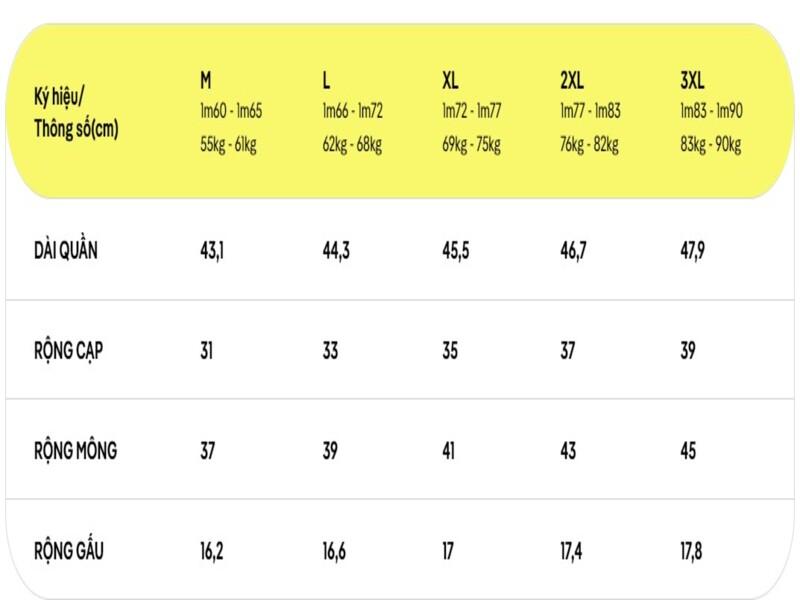Select the 83kg - 90kg weight range
This screenshot has width=800, height=600.
[x=710, y=145]
